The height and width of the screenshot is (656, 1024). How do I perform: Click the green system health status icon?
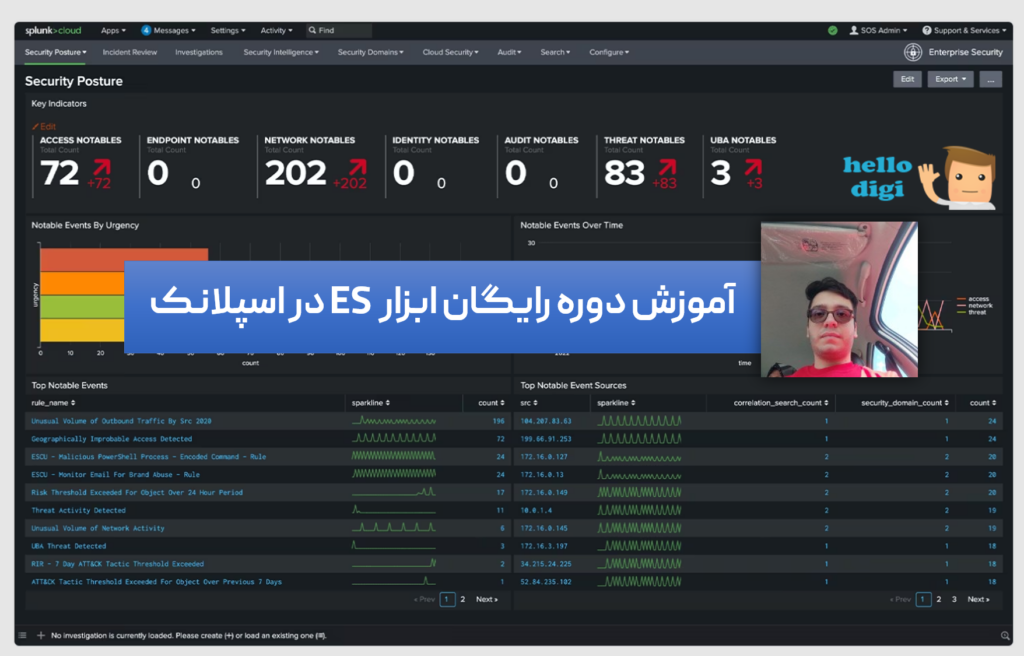pyautogui.click(x=833, y=30)
